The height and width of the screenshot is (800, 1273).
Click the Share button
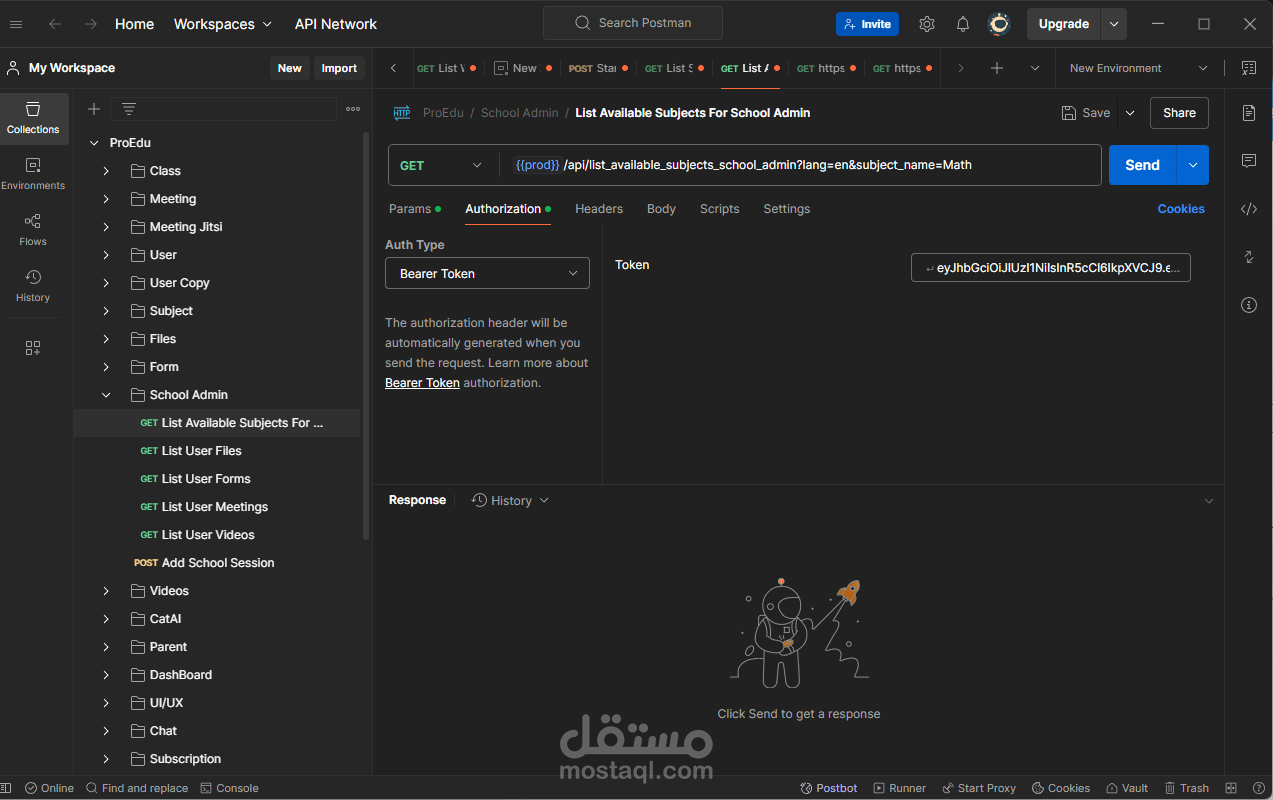pyautogui.click(x=1179, y=113)
